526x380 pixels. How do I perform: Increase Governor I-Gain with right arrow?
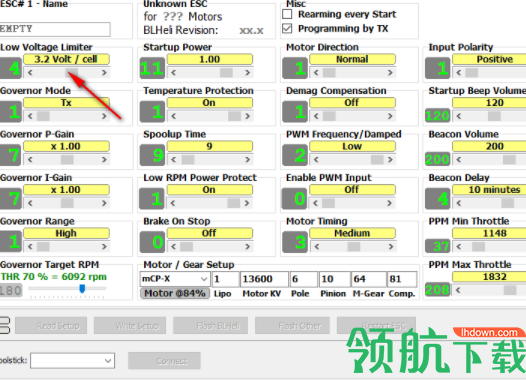pyautogui.click(x=104, y=203)
